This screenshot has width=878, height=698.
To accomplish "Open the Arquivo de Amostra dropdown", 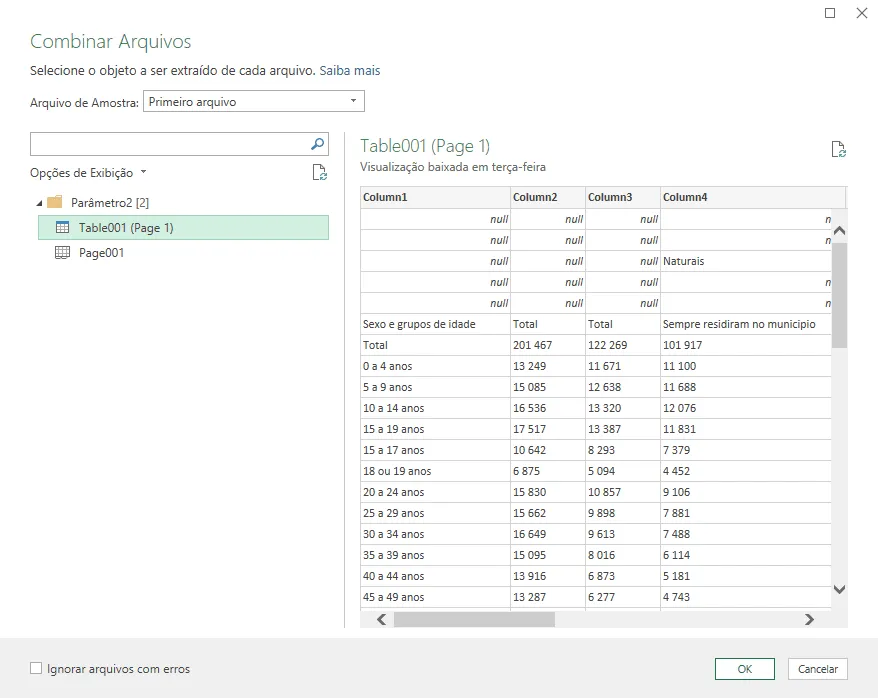I will tap(254, 101).
